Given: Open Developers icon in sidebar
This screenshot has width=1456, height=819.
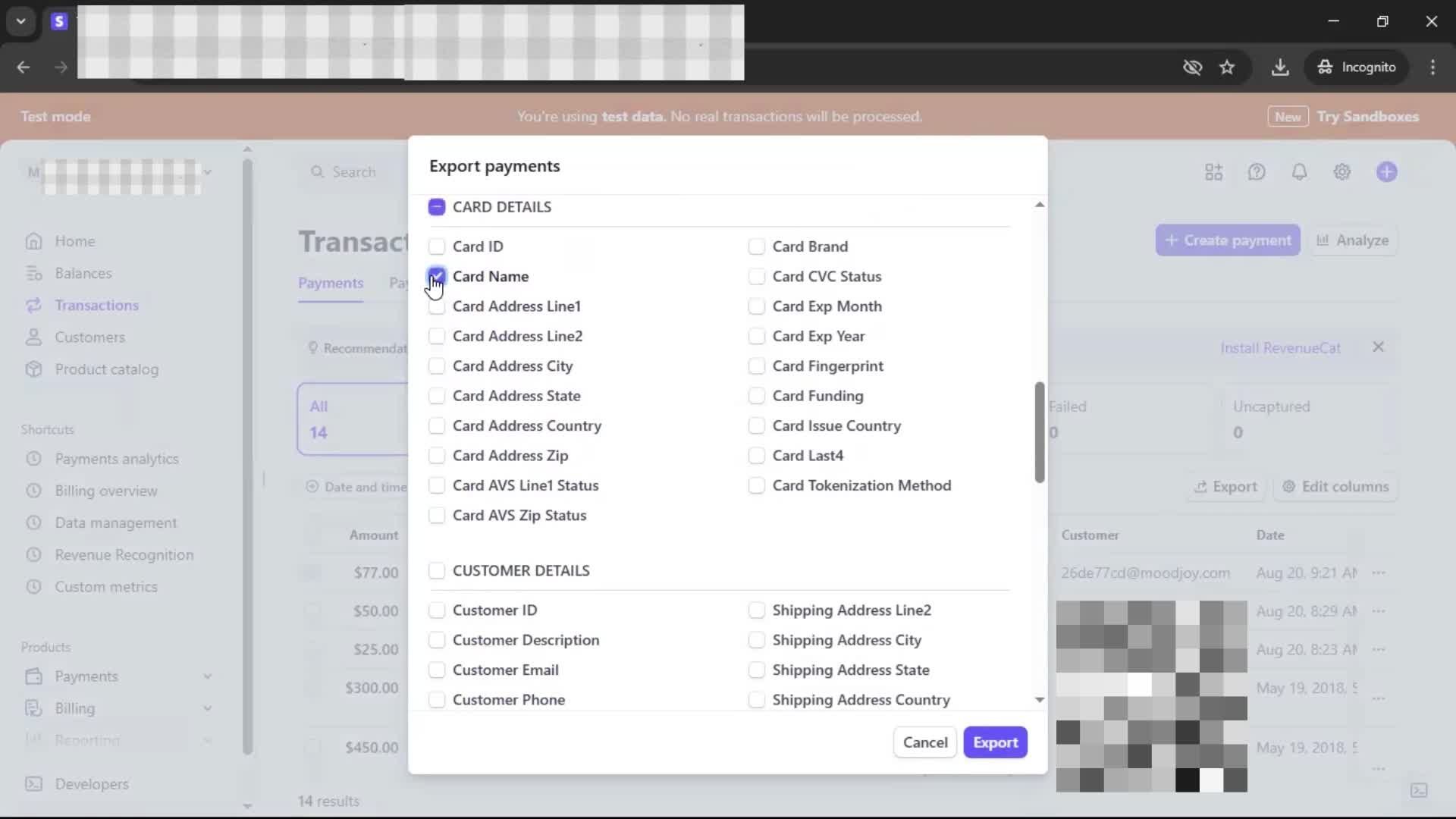Looking at the screenshot, I should coord(33,784).
